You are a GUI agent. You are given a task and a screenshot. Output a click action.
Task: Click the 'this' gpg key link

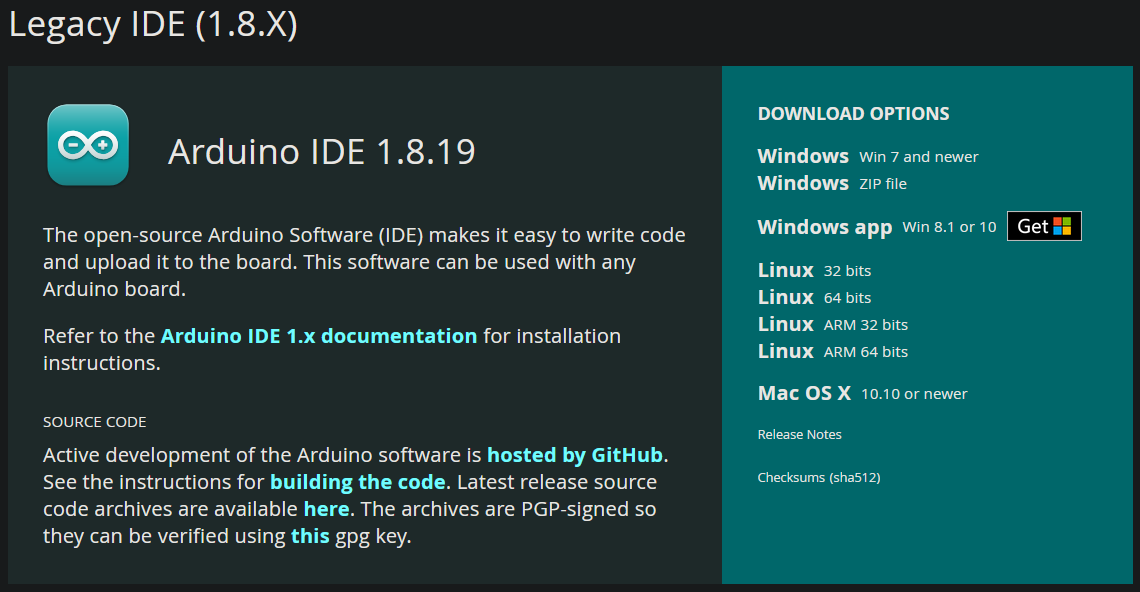point(310,536)
